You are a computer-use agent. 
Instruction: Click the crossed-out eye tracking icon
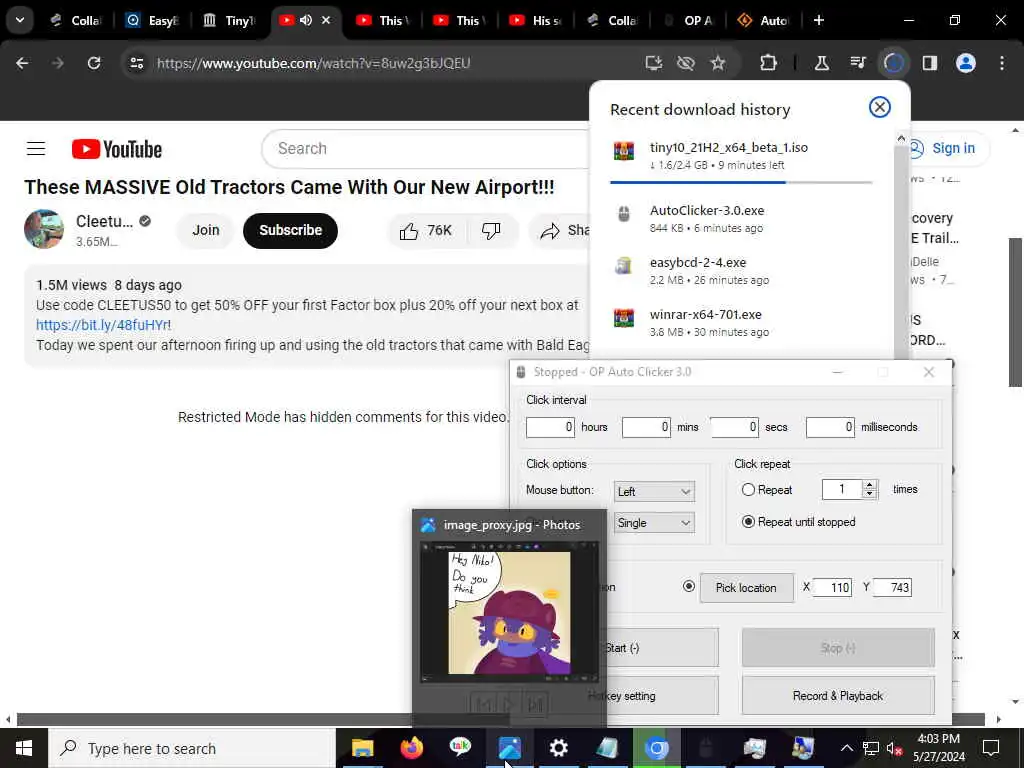(x=685, y=63)
